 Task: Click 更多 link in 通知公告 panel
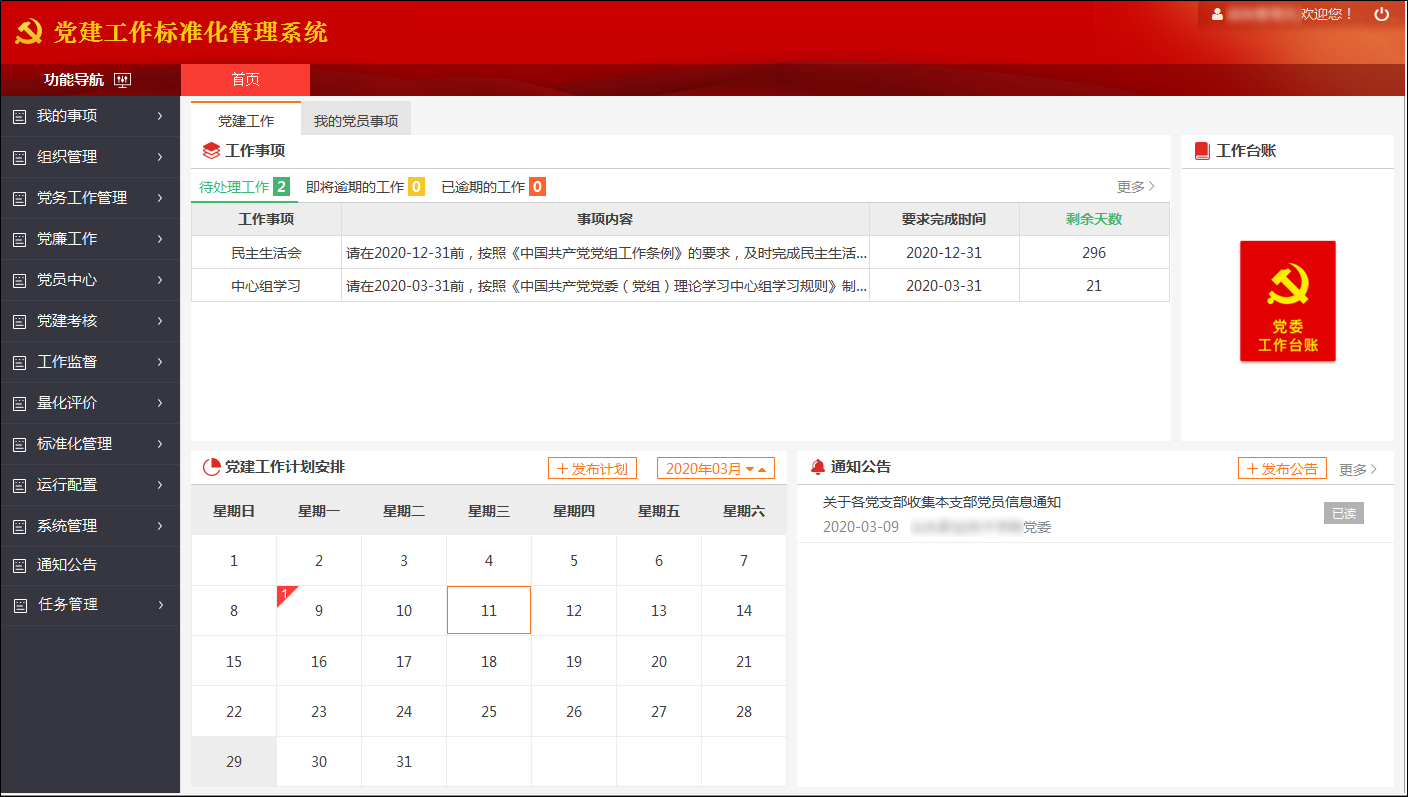pos(1358,469)
